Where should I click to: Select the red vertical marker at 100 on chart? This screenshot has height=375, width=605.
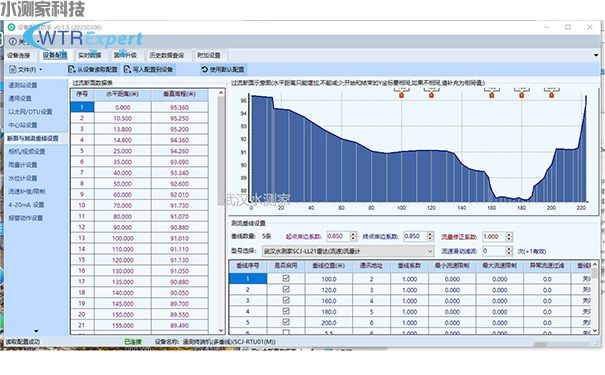[x=401, y=95]
